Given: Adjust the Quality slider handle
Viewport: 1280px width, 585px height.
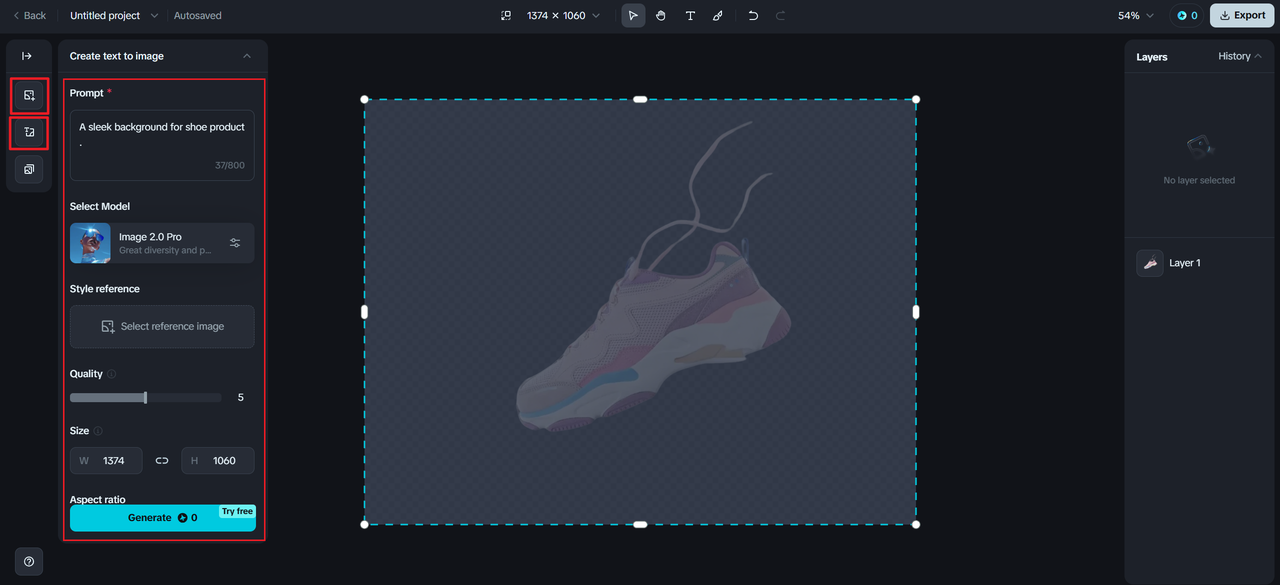Looking at the screenshot, I should (x=146, y=398).
